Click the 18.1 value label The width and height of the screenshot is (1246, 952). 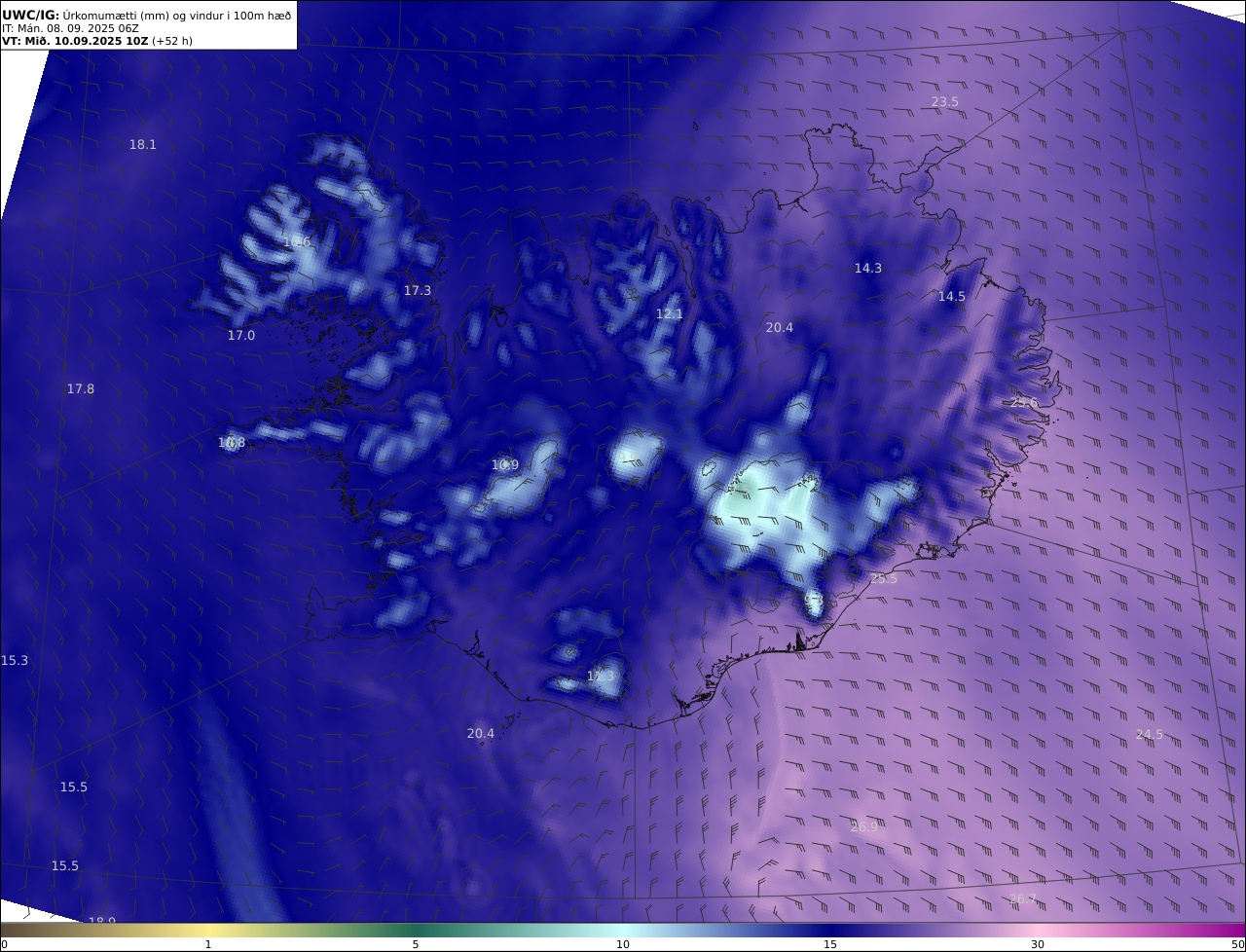tap(143, 145)
